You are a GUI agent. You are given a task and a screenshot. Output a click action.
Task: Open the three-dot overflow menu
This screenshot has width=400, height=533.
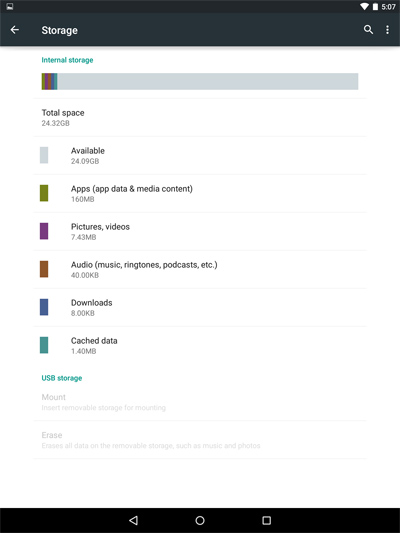(387, 30)
